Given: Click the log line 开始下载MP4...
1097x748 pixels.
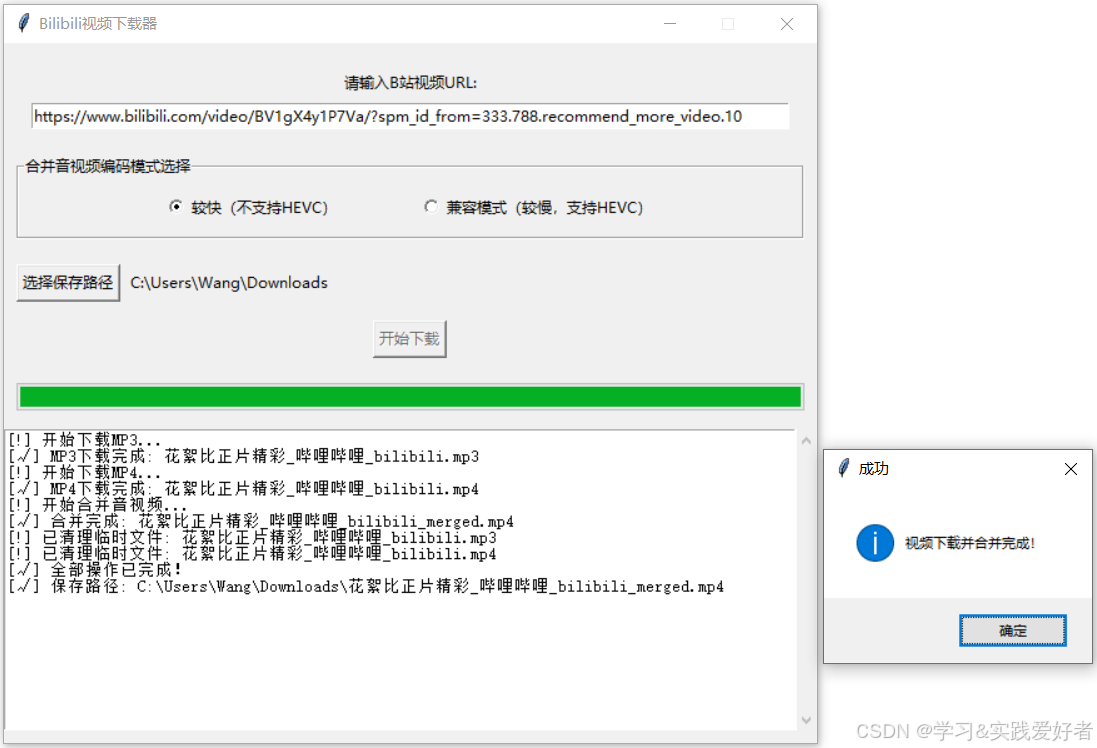Looking at the screenshot, I should pos(84,472).
